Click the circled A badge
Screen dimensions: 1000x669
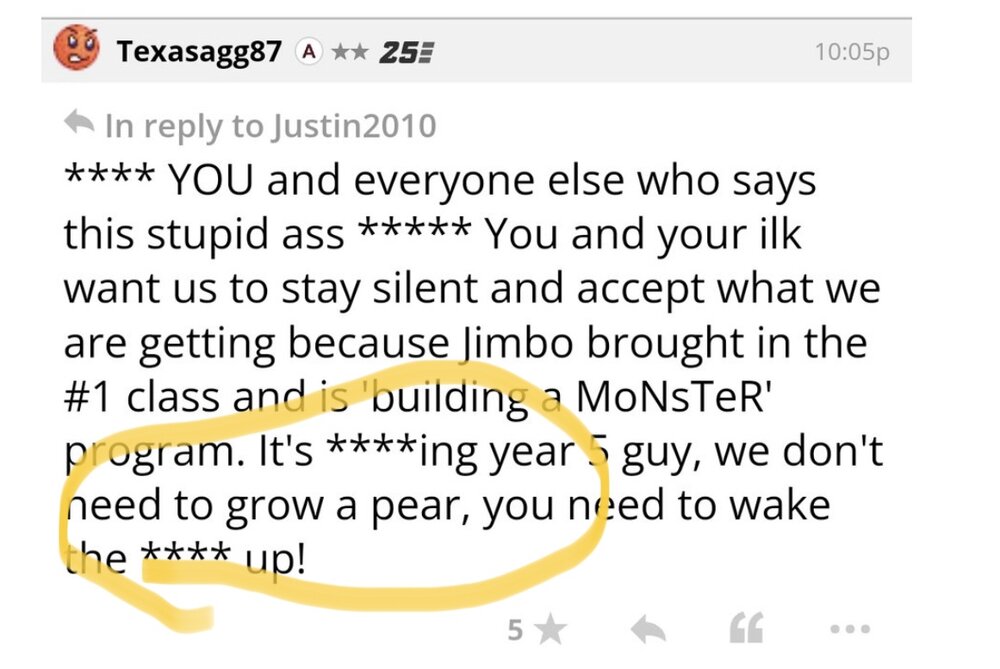tap(311, 51)
